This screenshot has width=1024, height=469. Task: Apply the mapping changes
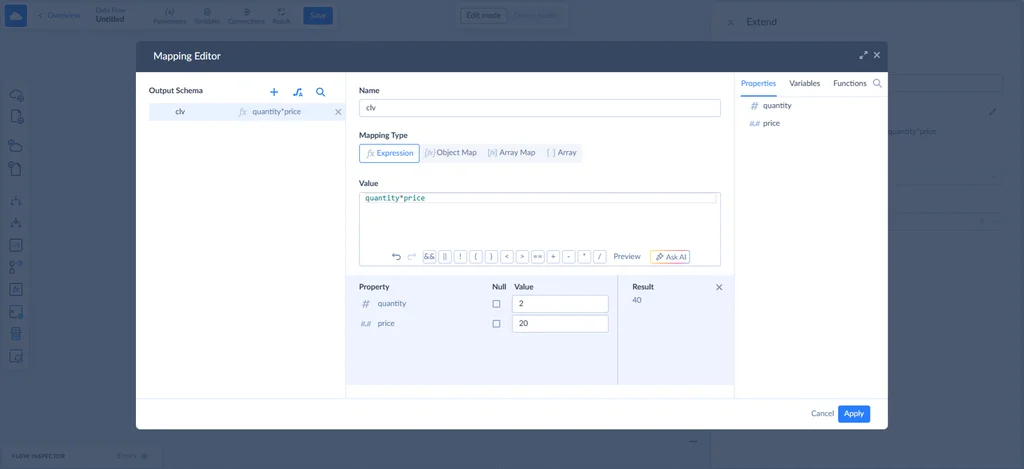coord(854,413)
